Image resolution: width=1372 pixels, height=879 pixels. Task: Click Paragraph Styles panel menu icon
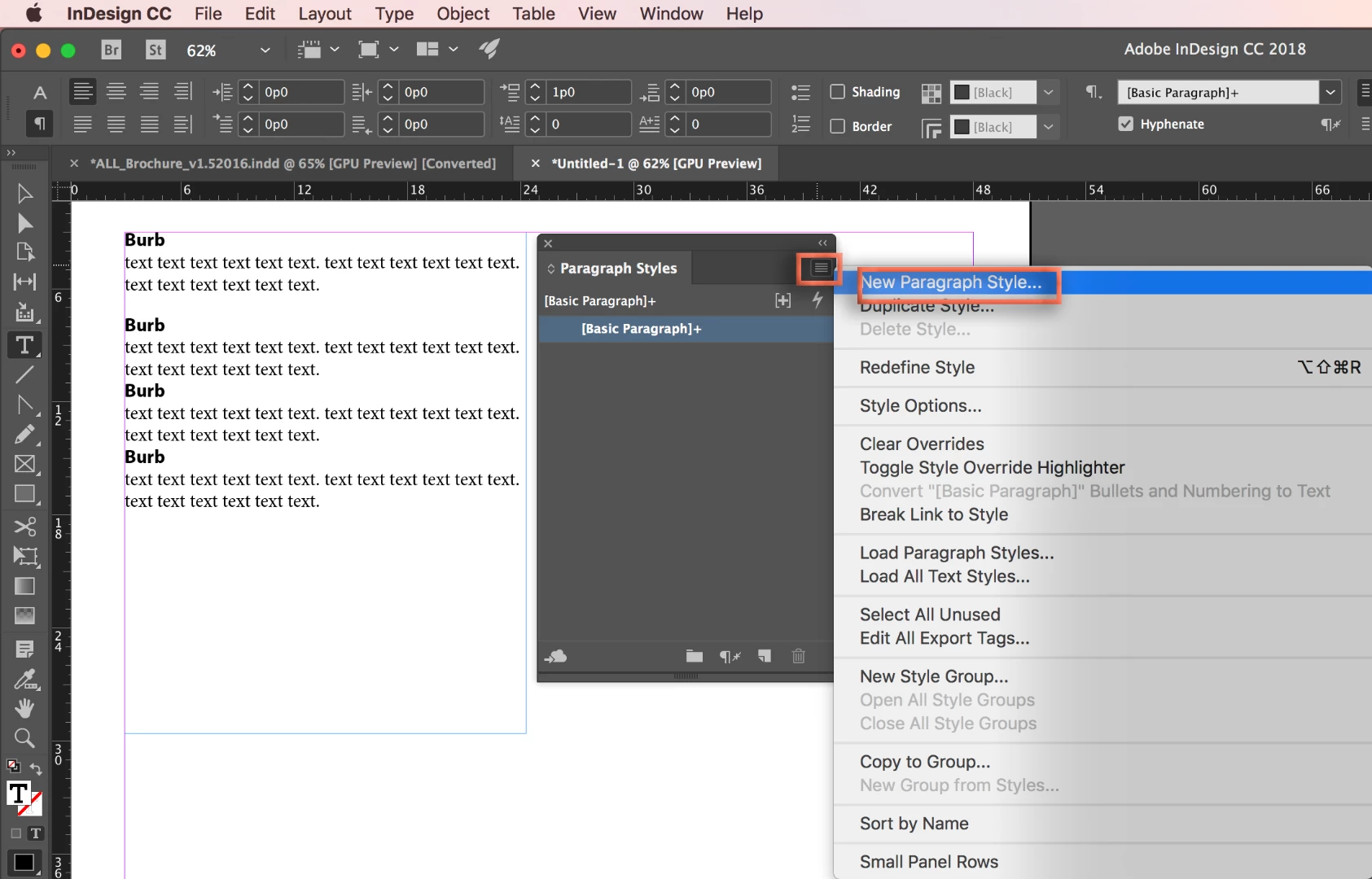(820, 269)
